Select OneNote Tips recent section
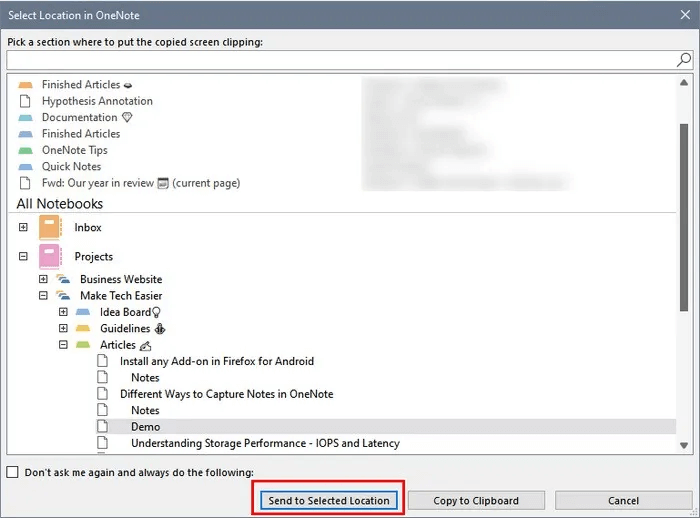The image size is (700, 518). 75,150
